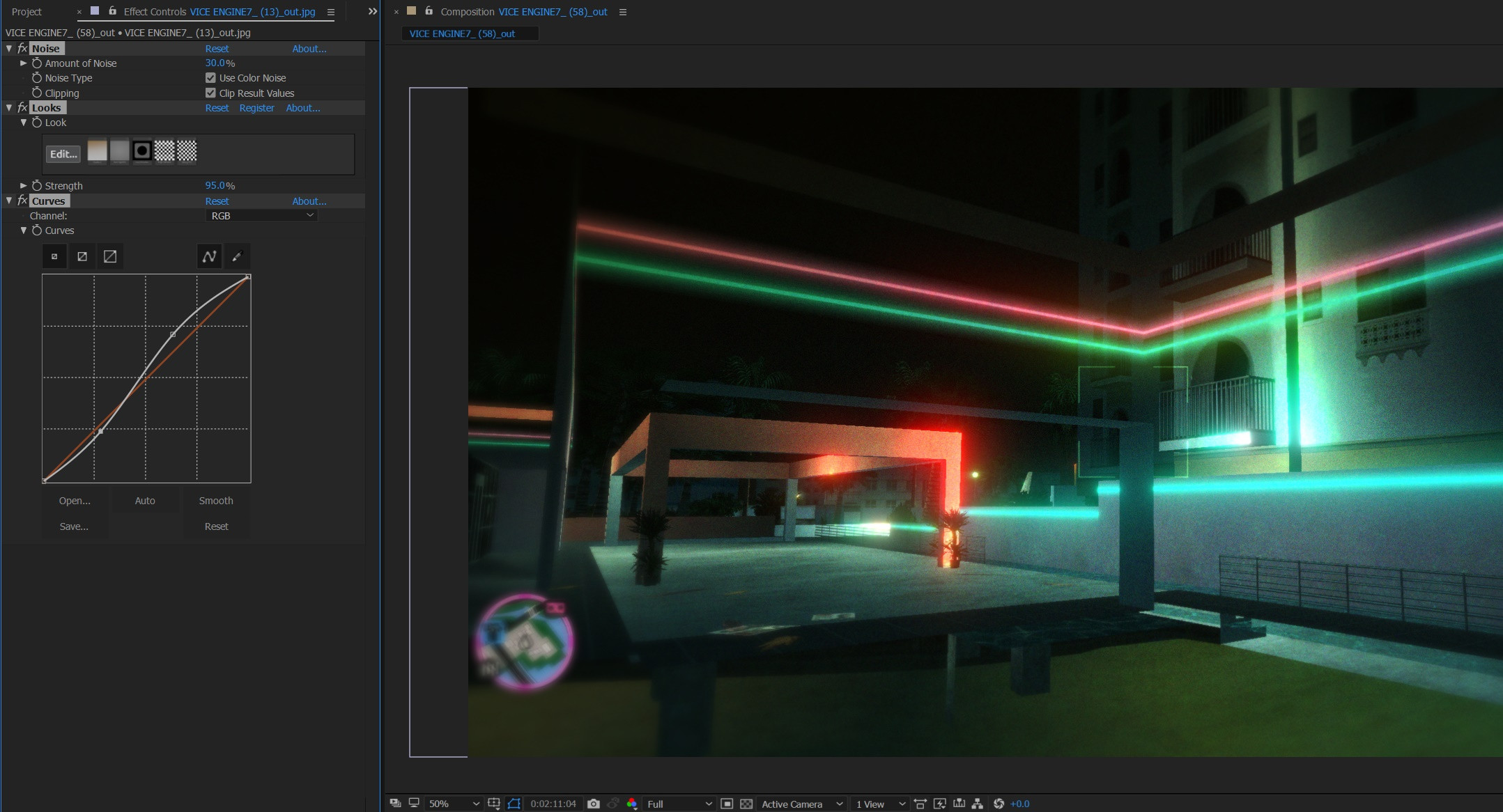Select the VICE ENGINE7_ (58)_out composition tab
The image size is (1503, 812).
(x=469, y=33)
